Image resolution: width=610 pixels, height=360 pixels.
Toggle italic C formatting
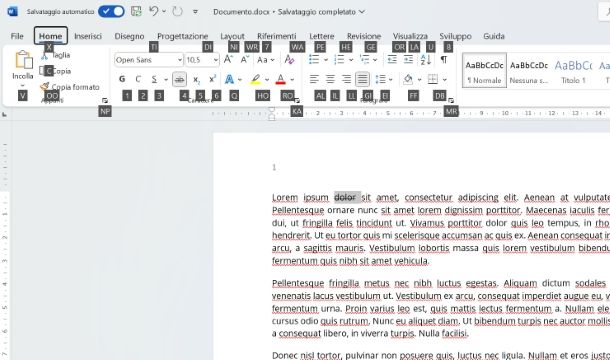tap(138, 79)
